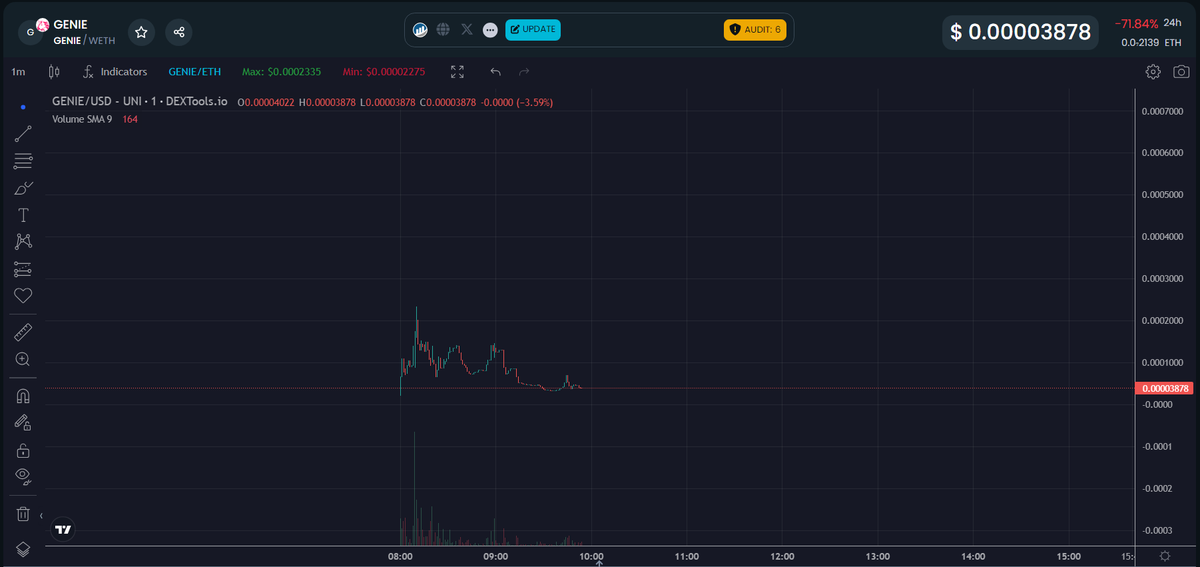Viewport: 1200px width, 567px height.
Task: Collapse the drawing toolbar arrow
Action: tap(41, 517)
